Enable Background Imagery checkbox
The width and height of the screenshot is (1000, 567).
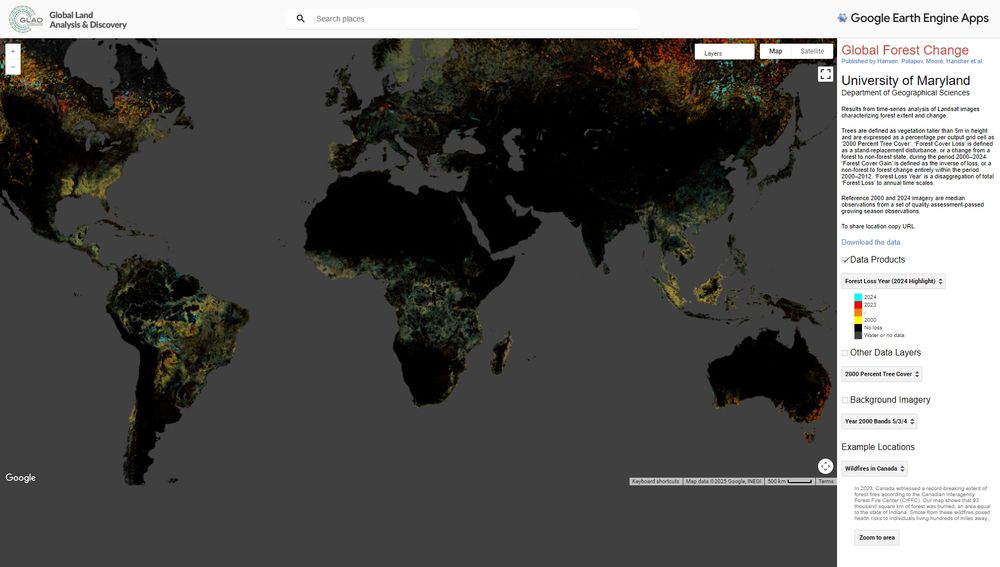(x=845, y=400)
